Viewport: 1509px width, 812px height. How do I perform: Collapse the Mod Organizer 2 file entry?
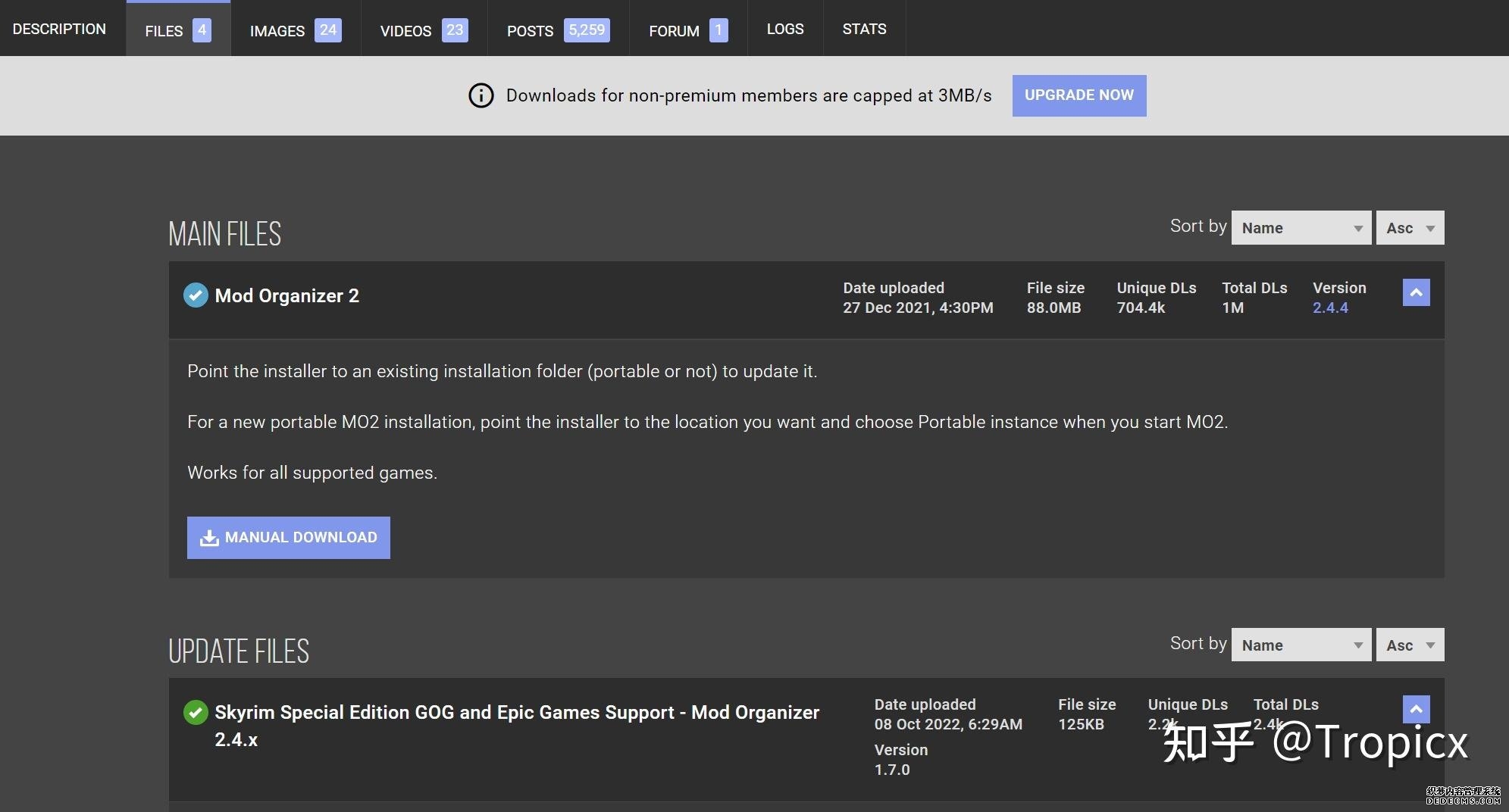coord(1416,292)
